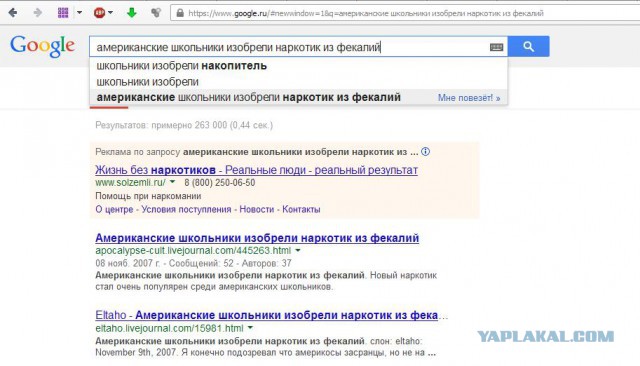The height and width of the screenshot is (366, 640).
Task: Click the gray toolbar icon beside the green download arrow
Action: click(x=156, y=13)
